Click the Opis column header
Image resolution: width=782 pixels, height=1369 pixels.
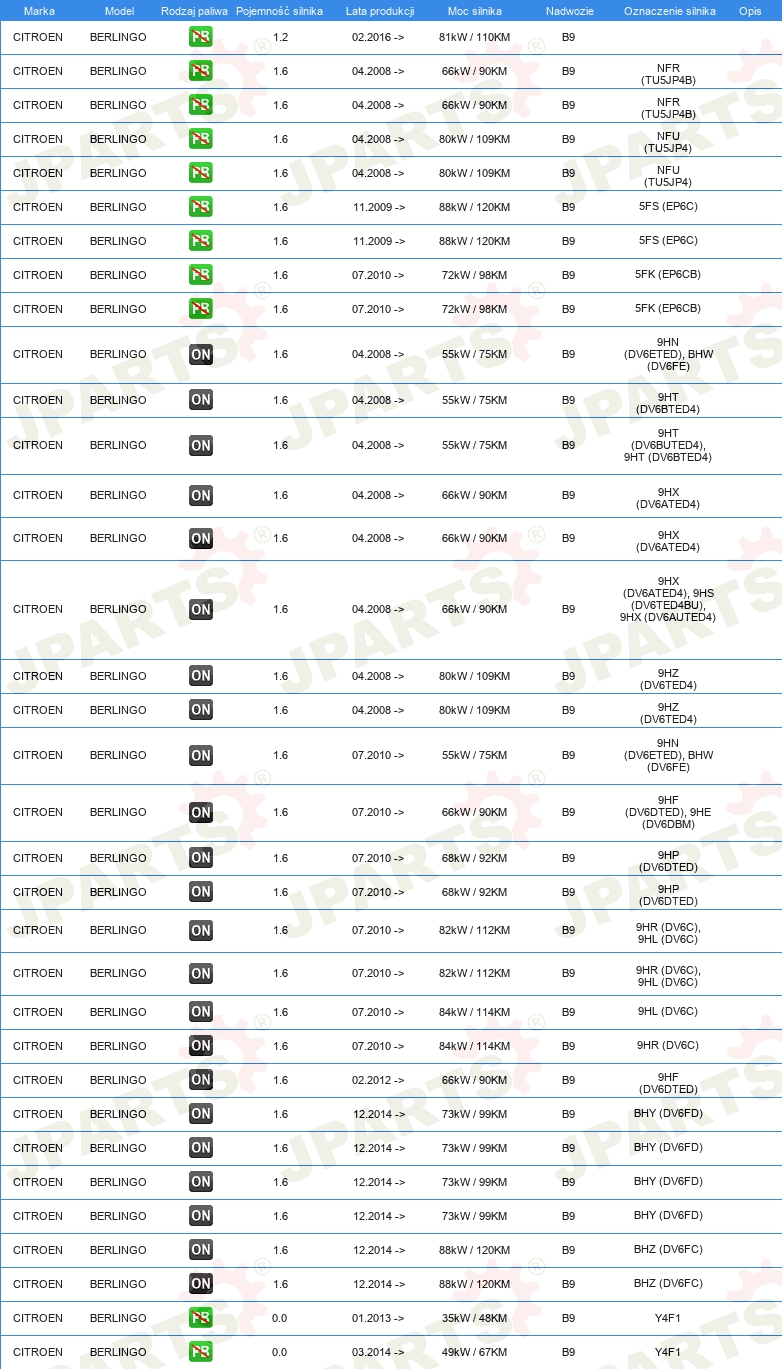[x=750, y=11]
